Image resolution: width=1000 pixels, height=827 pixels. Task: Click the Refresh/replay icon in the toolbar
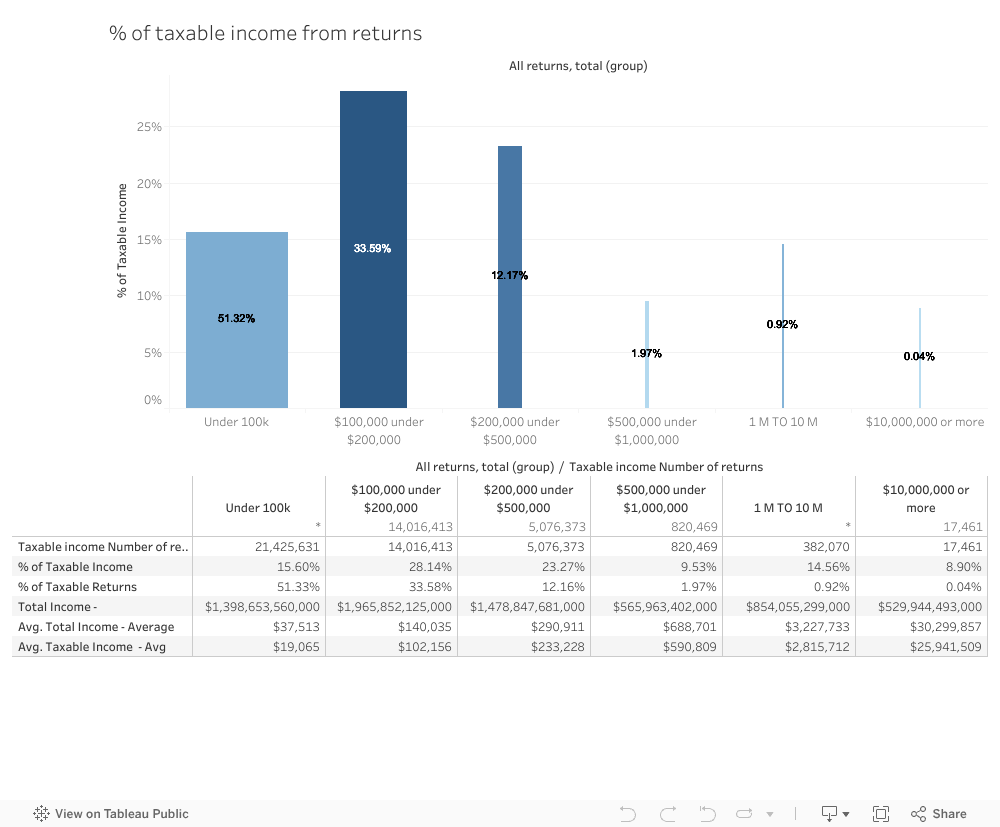[744, 814]
